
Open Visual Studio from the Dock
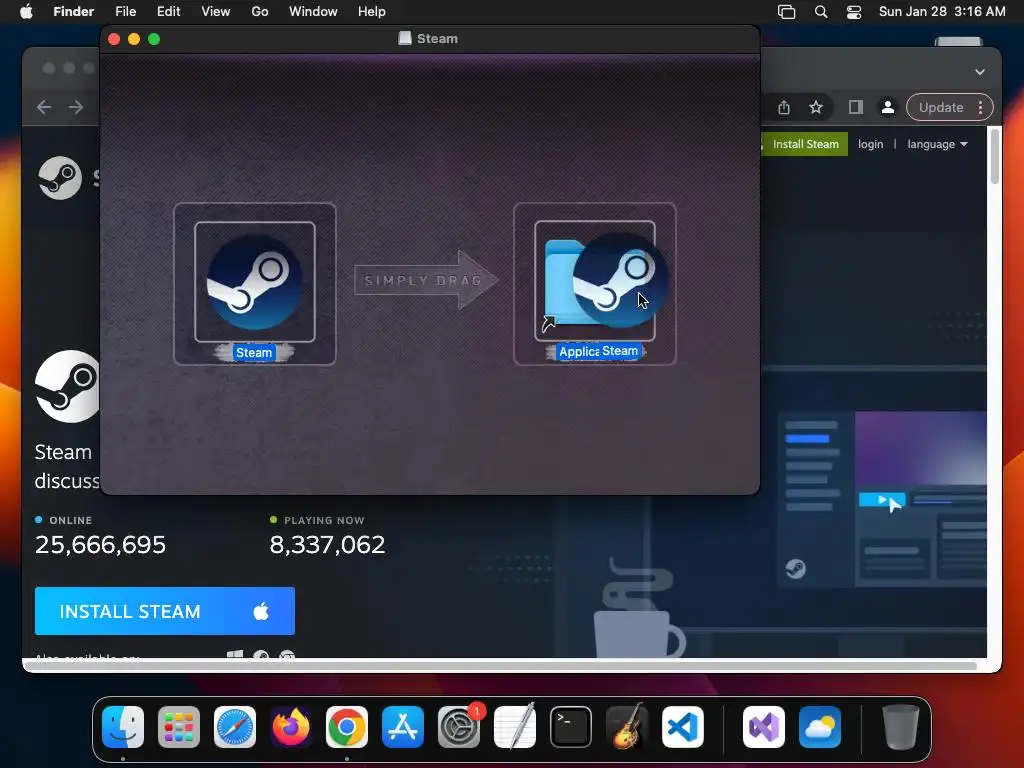coord(763,727)
